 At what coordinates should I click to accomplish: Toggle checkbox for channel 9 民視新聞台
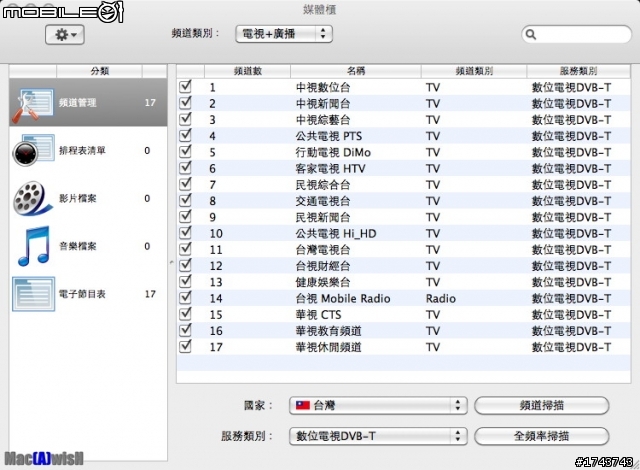click(x=185, y=217)
